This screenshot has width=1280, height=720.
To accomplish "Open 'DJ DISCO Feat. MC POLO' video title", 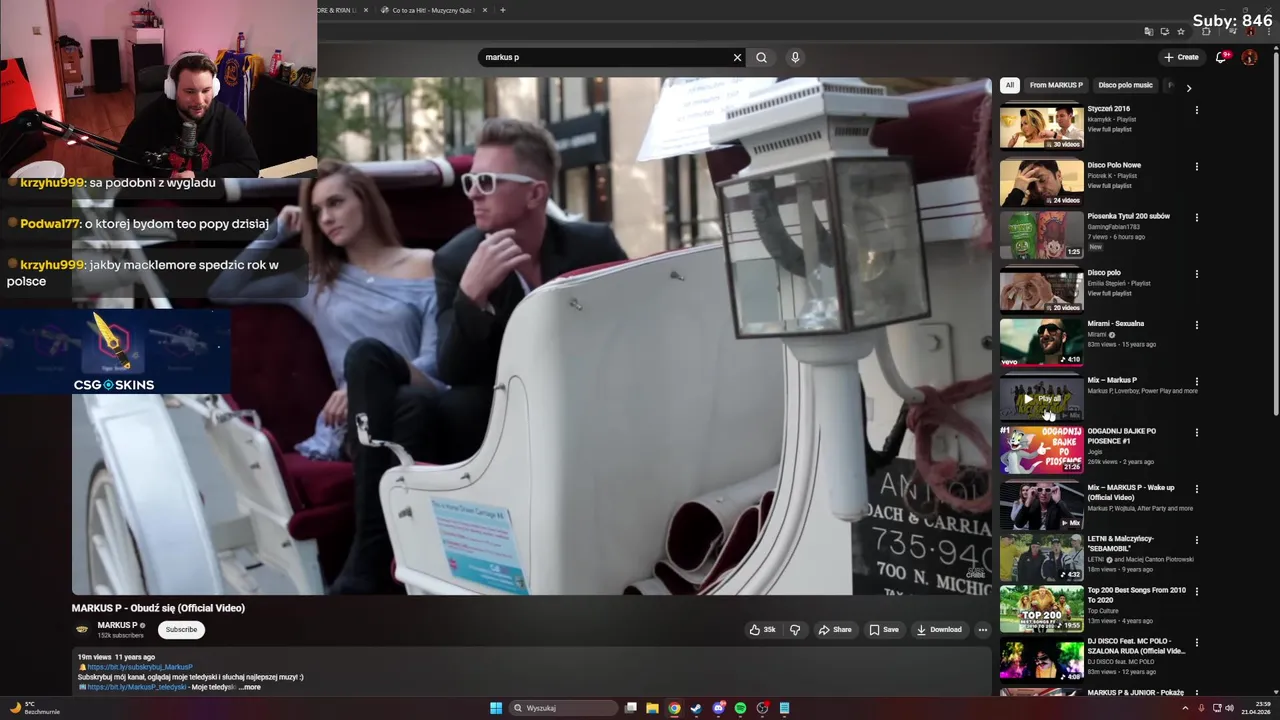I will pyautogui.click(x=1136, y=646).
